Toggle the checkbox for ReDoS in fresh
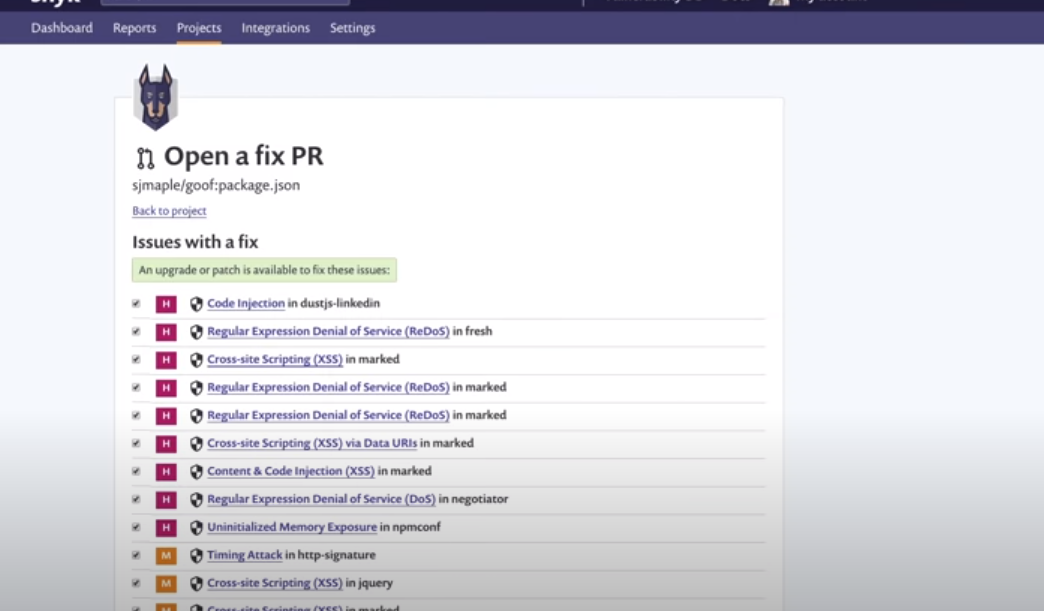 coord(136,331)
